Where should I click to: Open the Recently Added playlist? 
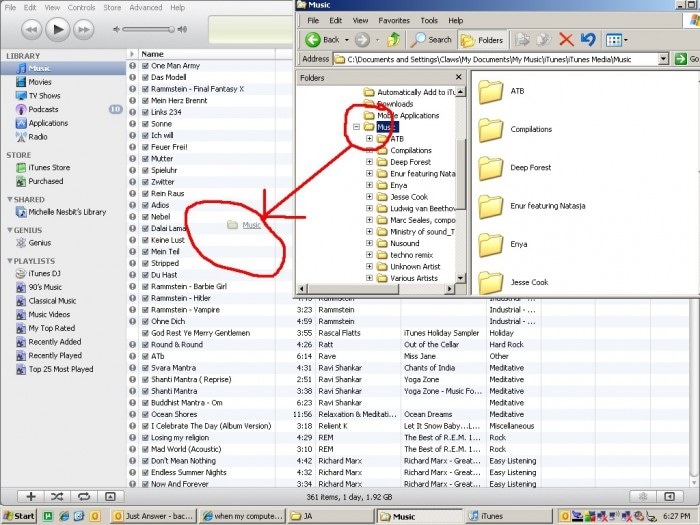tap(55, 342)
